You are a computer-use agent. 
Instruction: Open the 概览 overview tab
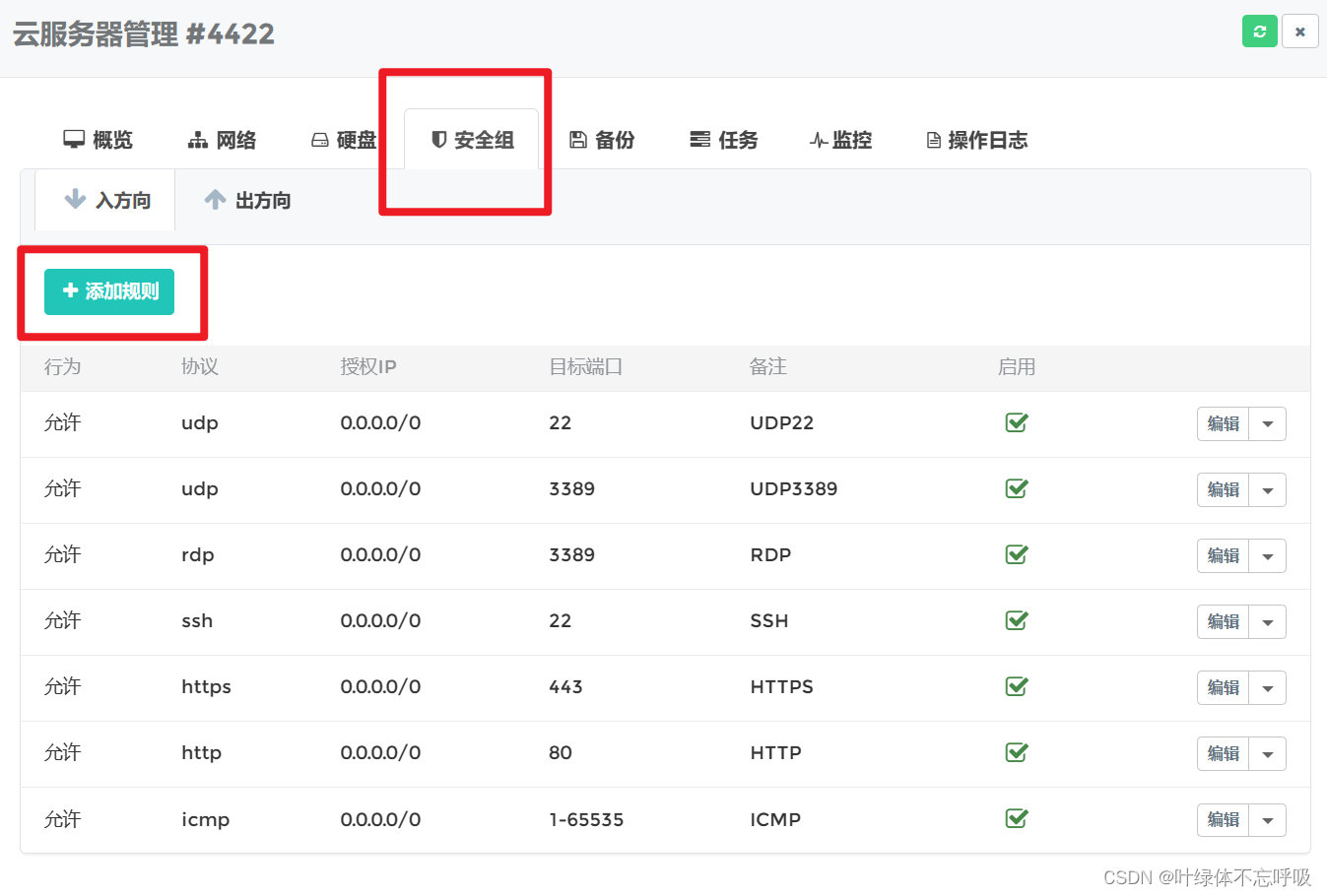(98, 140)
